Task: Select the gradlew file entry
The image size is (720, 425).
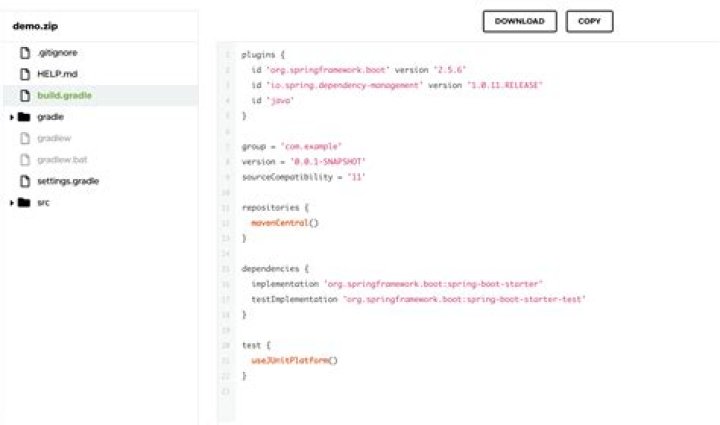Action: pyautogui.click(x=54, y=138)
